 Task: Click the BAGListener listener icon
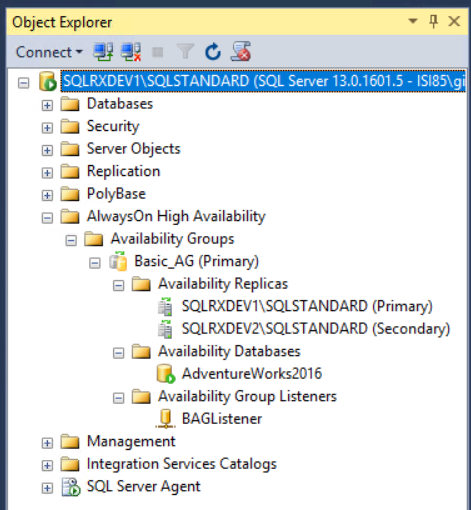point(165,419)
